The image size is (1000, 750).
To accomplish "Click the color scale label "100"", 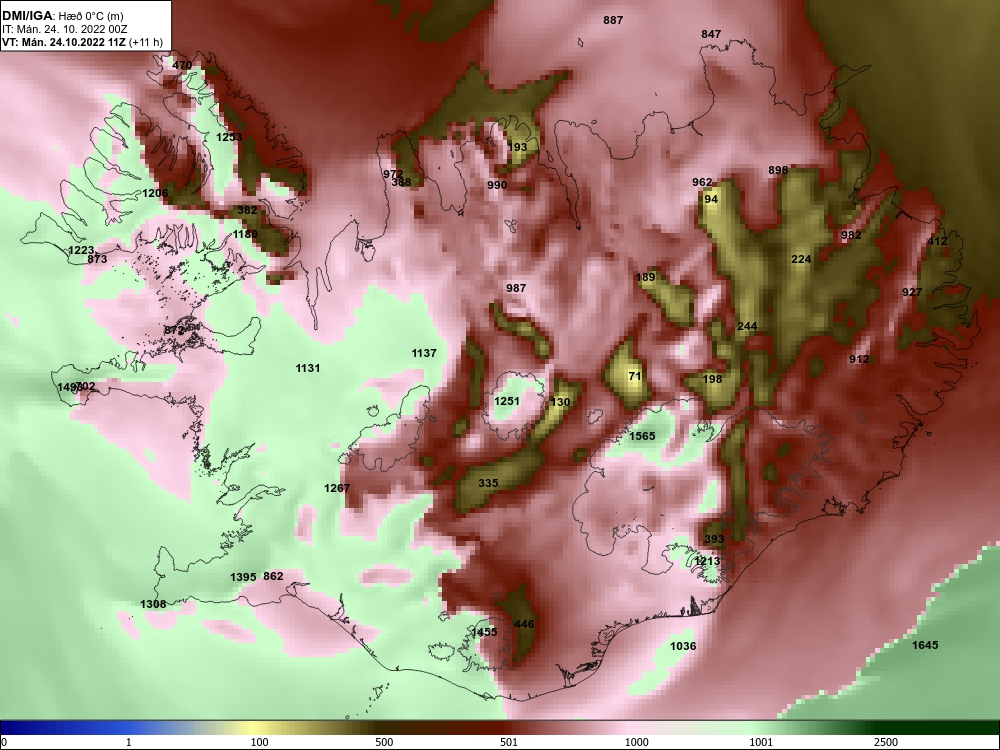I will 259,742.
